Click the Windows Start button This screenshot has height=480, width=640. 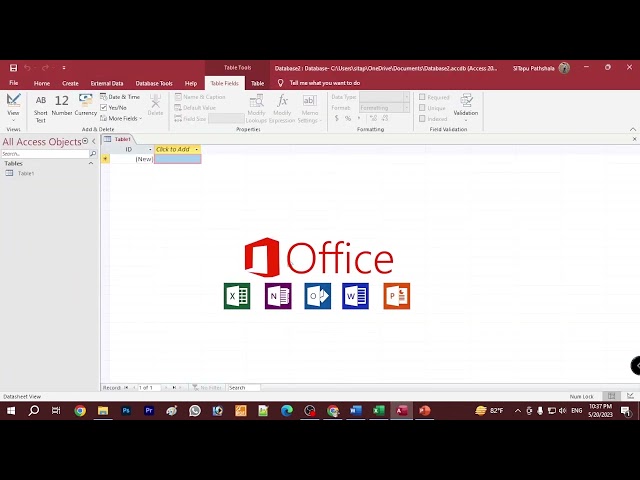(x=11, y=411)
